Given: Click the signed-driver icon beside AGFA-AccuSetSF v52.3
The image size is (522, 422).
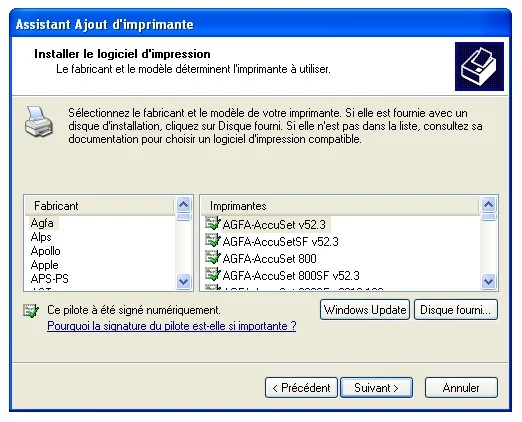Looking at the screenshot, I should [x=212, y=240].
